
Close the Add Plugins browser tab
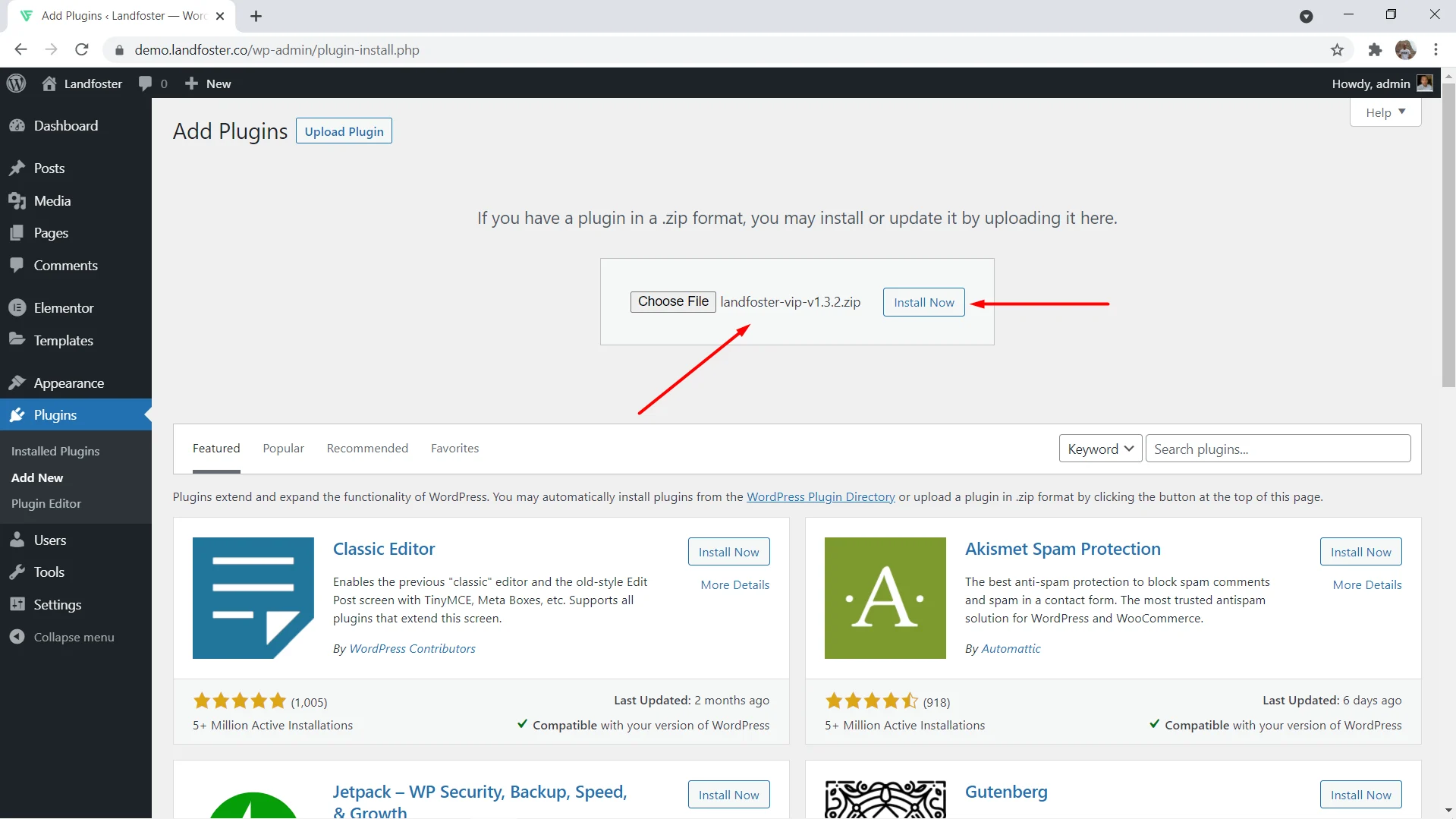[220, 16]
